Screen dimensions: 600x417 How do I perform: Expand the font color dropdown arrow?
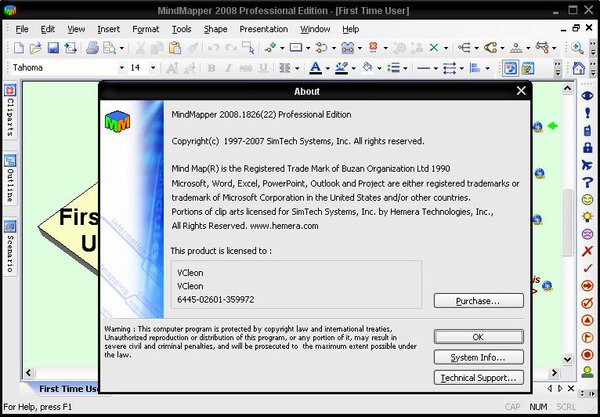(328, 68)
